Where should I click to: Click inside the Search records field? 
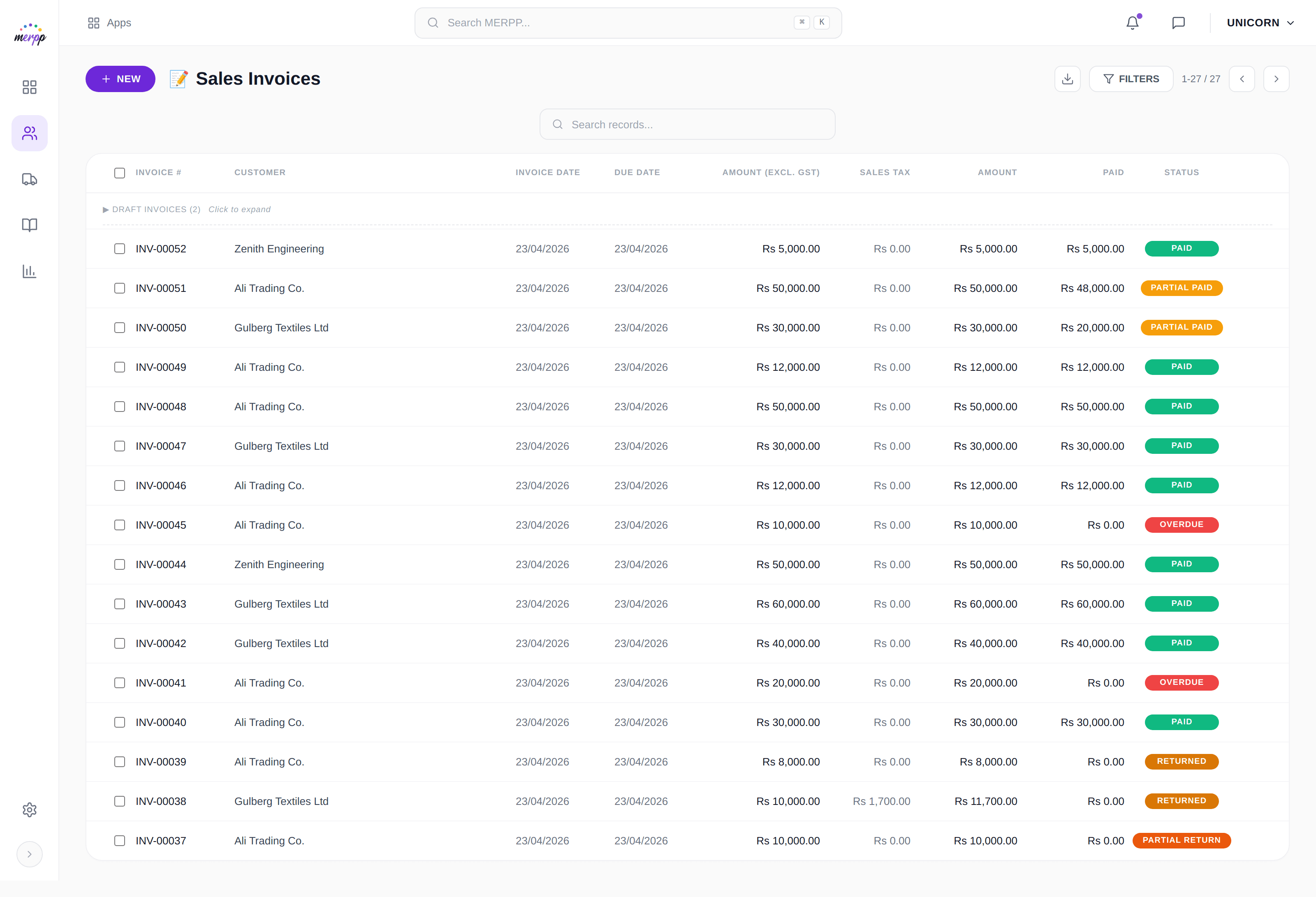pos(687,124)
